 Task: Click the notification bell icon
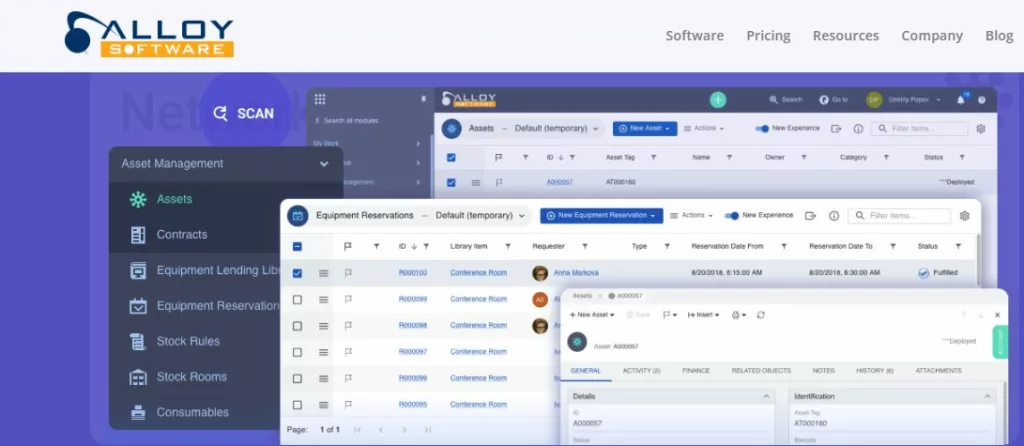point(961,100)
